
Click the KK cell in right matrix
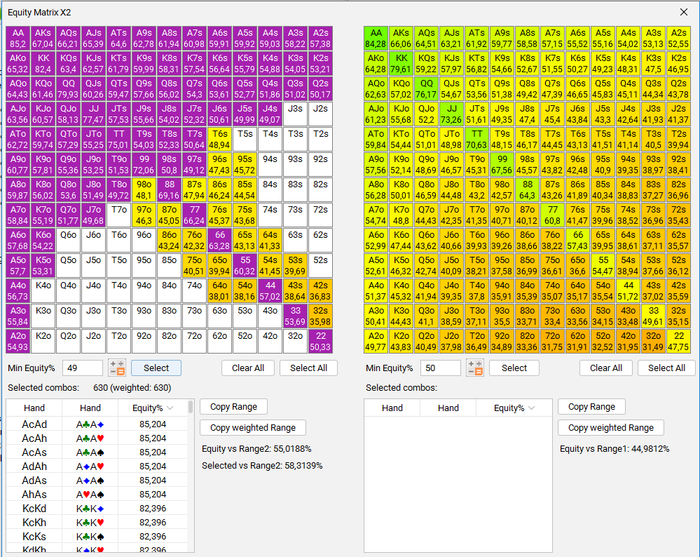tap(401, 63)
